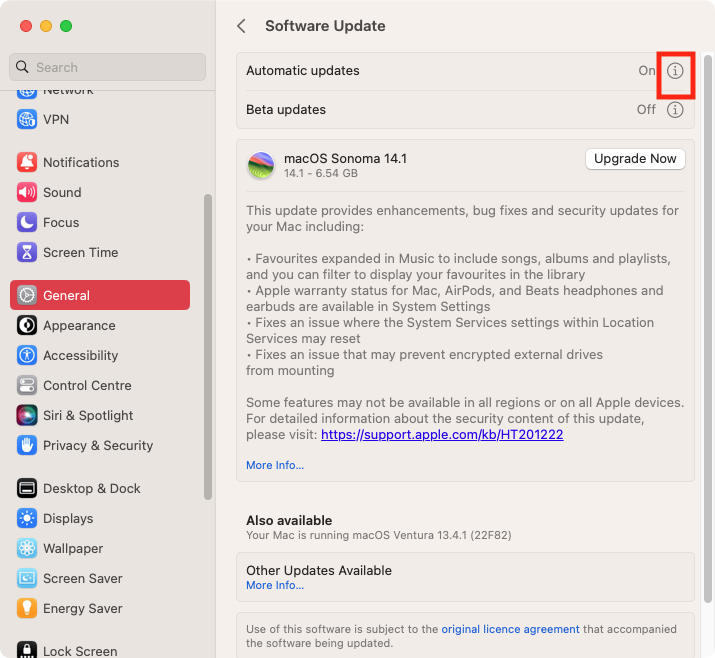Select Focus in the sidebar
The height and width of the screenshot is (658, 715).
(x=100, y=223)
